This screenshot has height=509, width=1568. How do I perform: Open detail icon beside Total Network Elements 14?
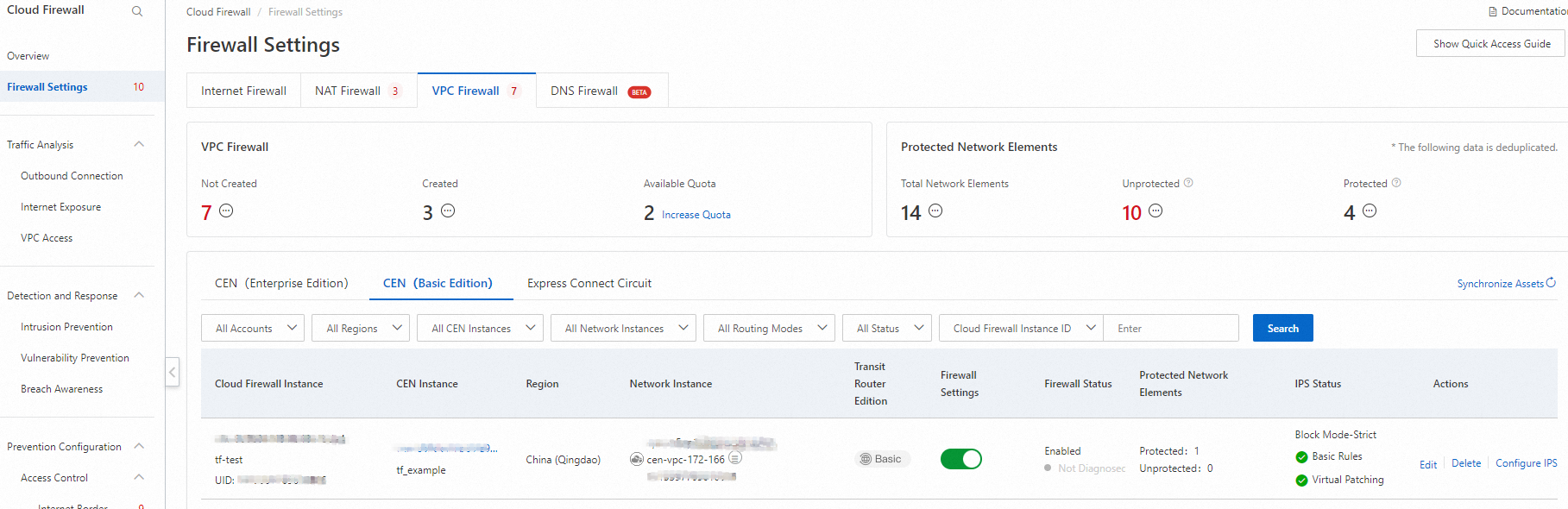(935, 211)
